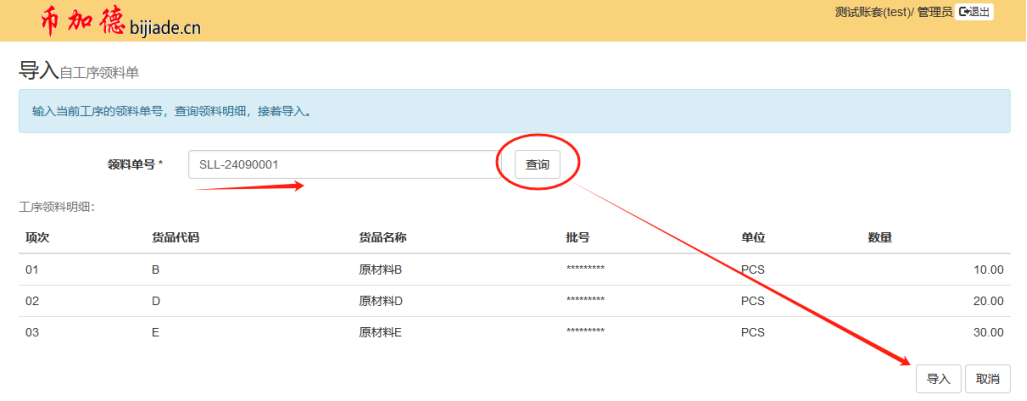Click the 货品名称 column header
Screen dimensions: 1027x401
(x=382, y=238)
